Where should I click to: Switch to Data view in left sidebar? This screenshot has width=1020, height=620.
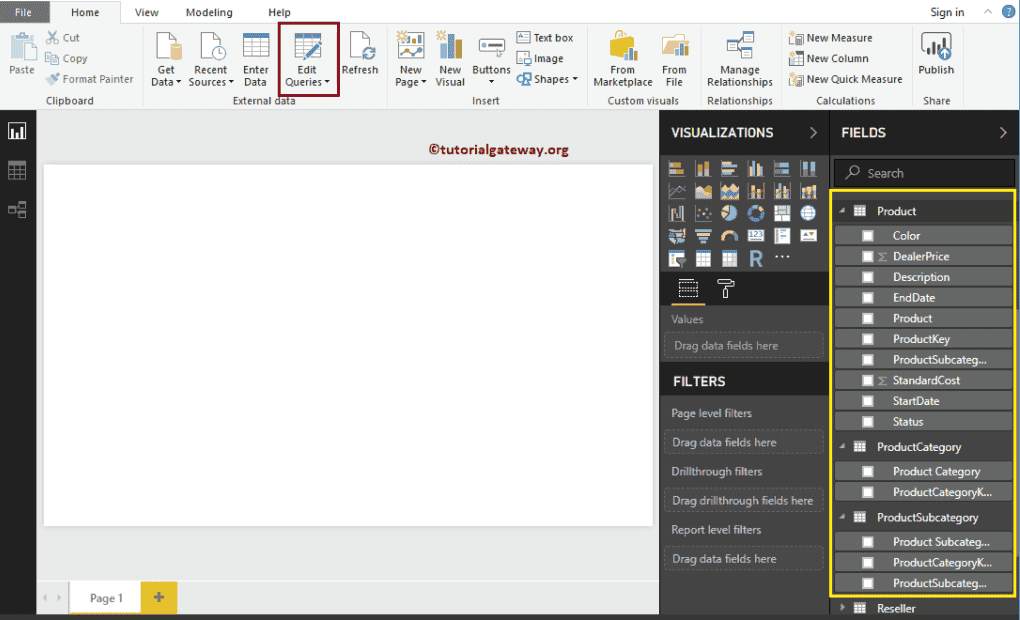pos(16,169)
